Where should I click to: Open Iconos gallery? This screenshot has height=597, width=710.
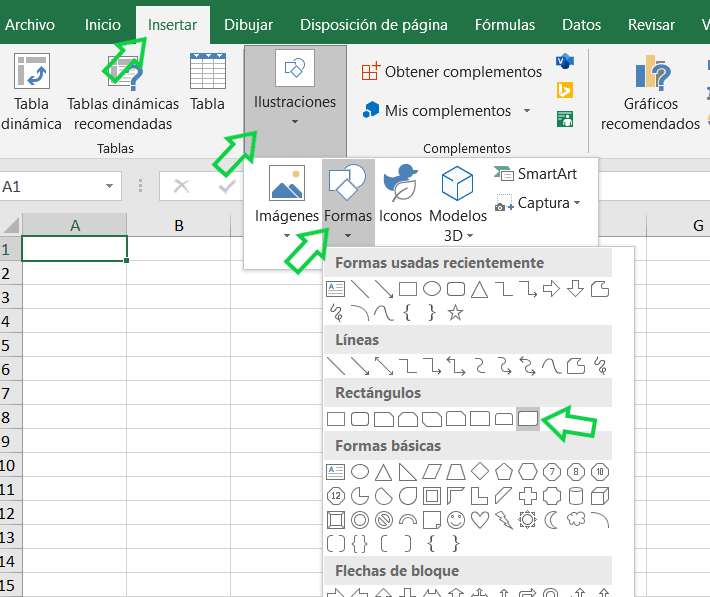(x=400, y=195)
